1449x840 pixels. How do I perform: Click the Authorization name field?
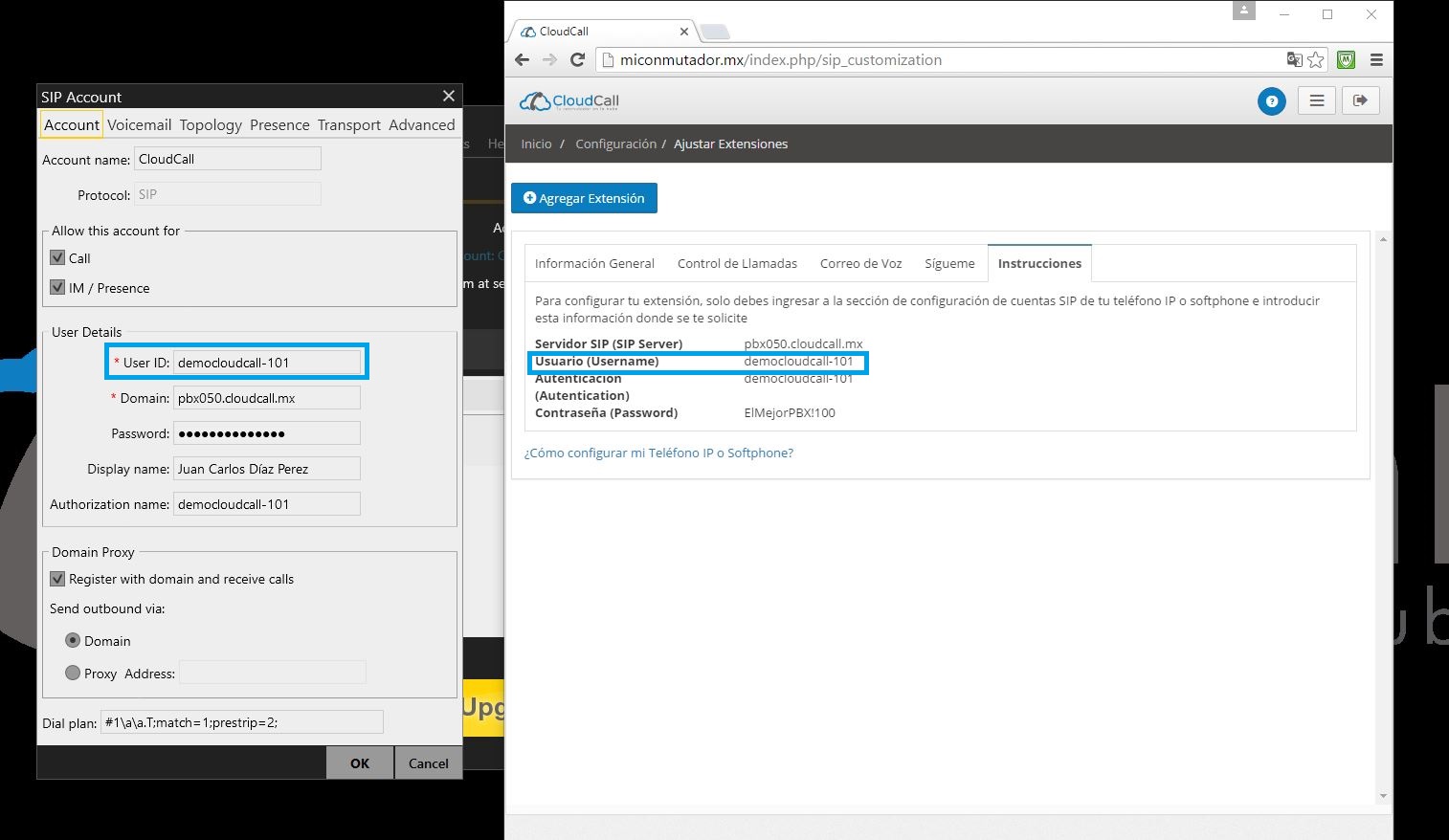click(267, 503)
